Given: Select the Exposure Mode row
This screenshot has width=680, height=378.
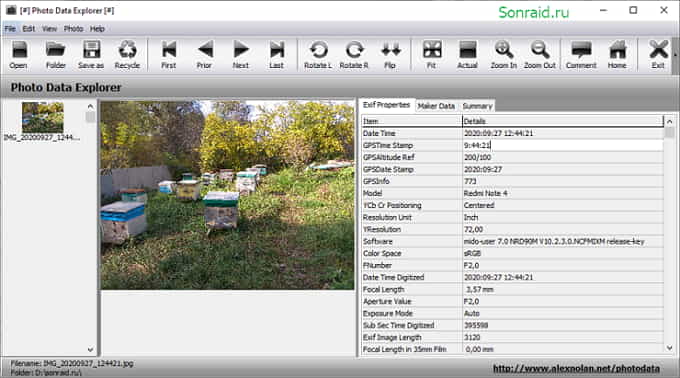Looking at the screenshot, I should (x=512, y=313).
